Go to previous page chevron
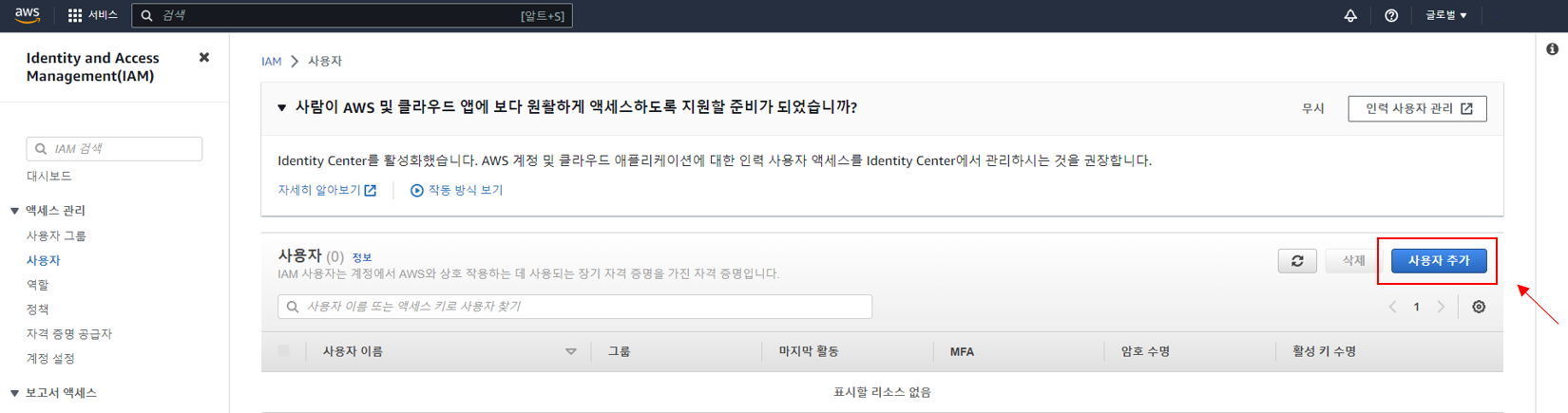This screenshot has height=413, width=1568. pos(1393,307)
